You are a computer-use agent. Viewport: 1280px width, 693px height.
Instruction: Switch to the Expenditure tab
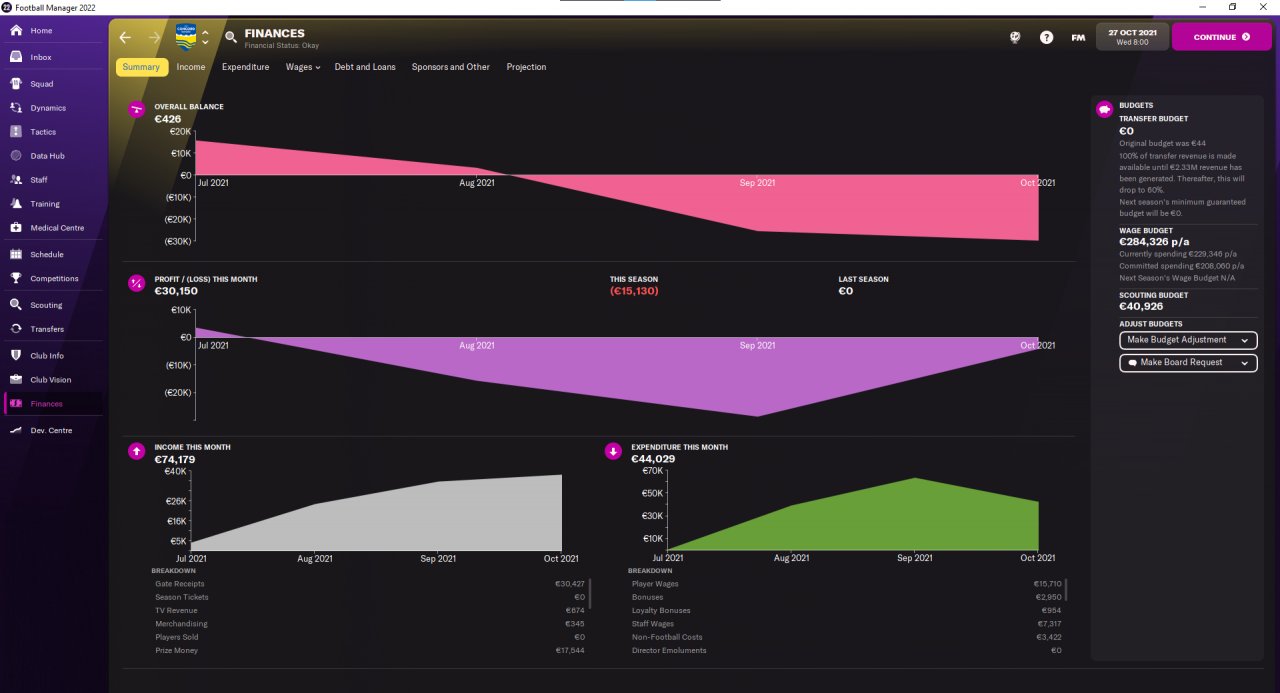245,67
